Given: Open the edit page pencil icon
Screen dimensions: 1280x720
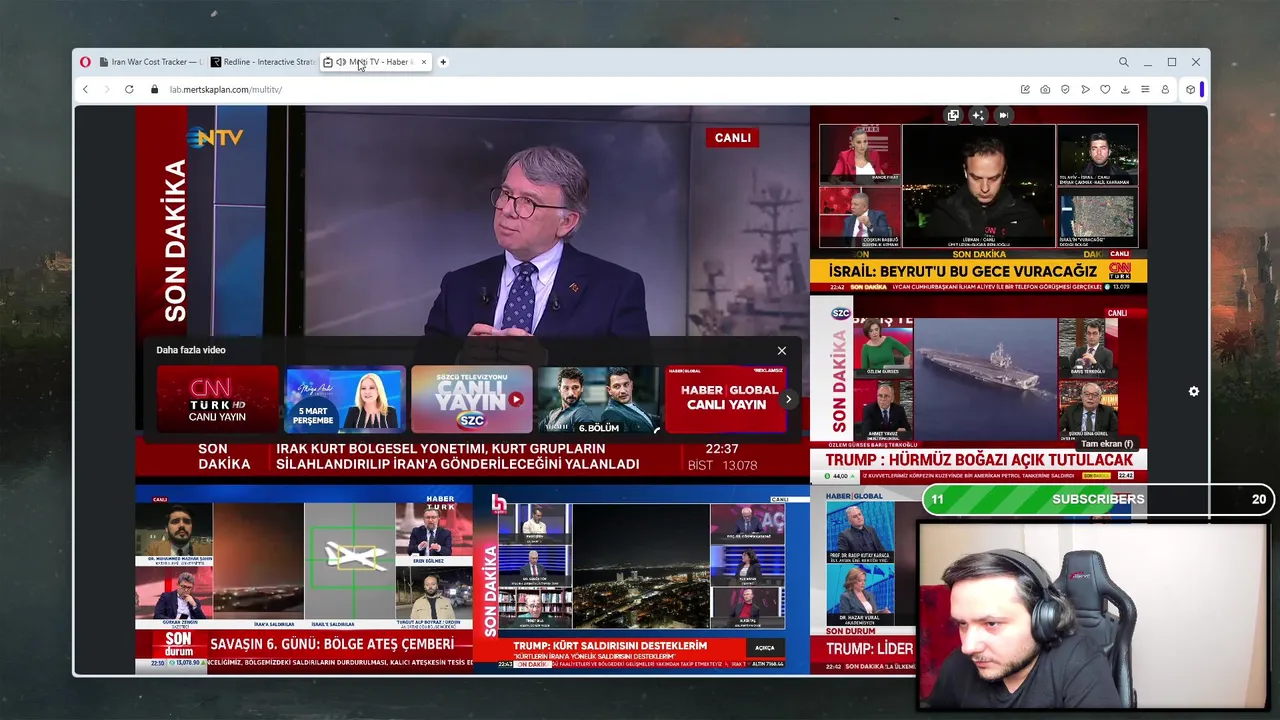Looking at the screenshot, I should tap(1025, 89).
